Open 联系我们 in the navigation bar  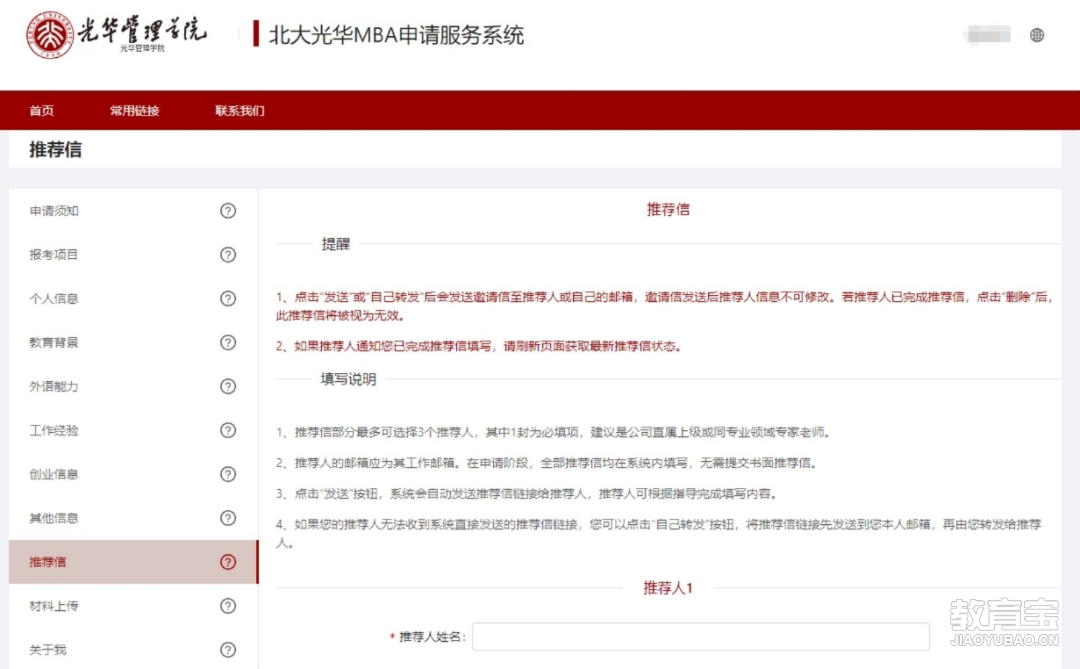[x=240, y=110]
